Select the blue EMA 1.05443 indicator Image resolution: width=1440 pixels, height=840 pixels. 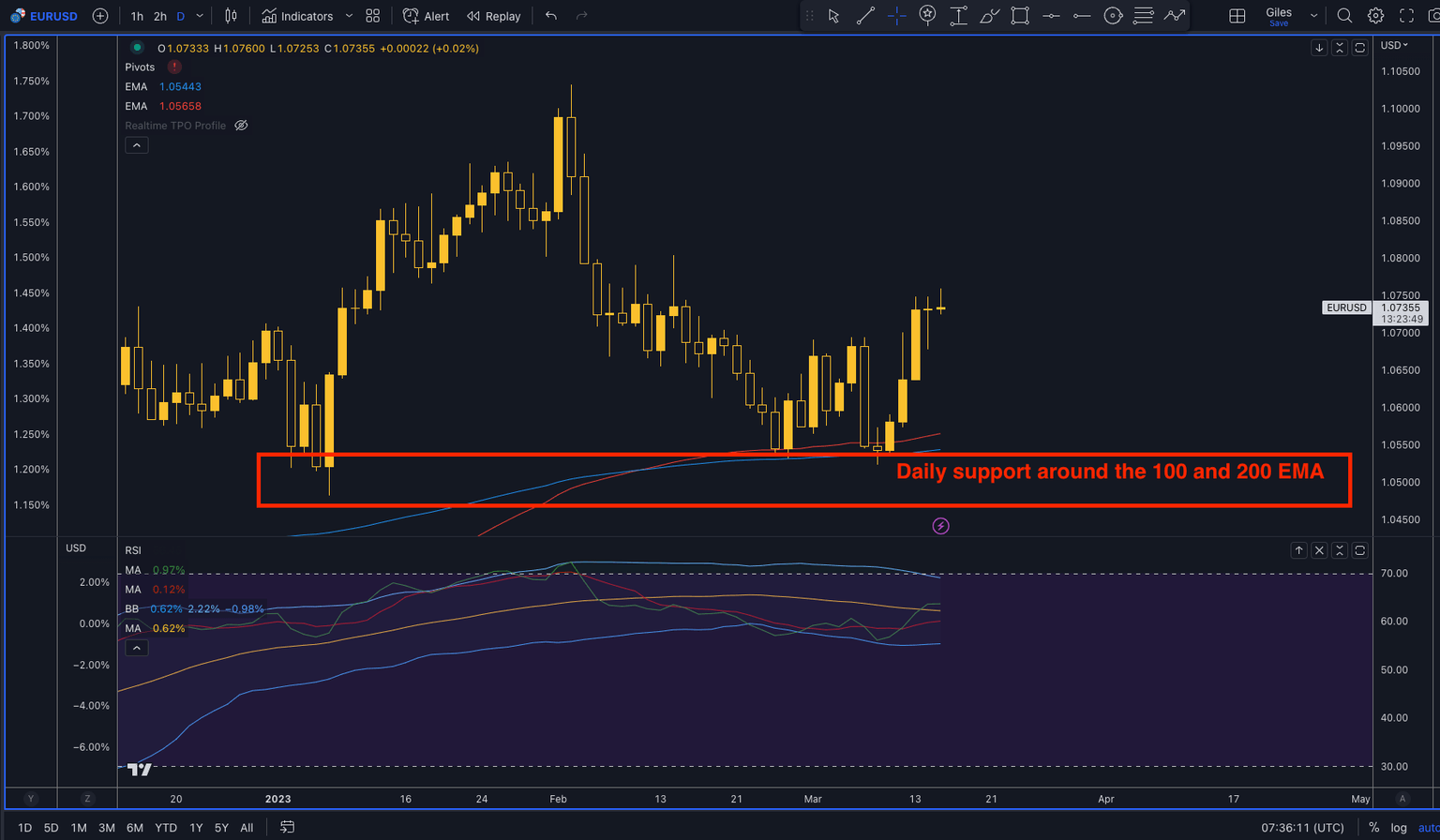[x=163, y=87]
